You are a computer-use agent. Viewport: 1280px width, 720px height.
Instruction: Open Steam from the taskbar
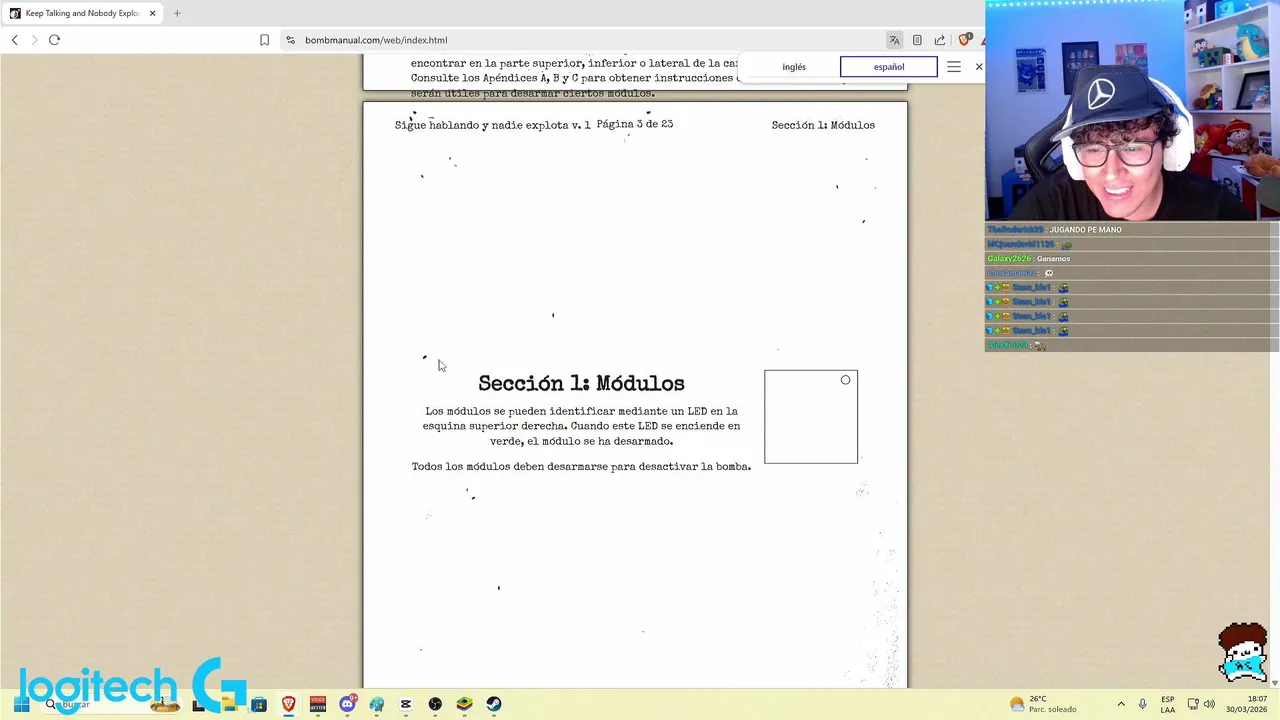[494, 704]
